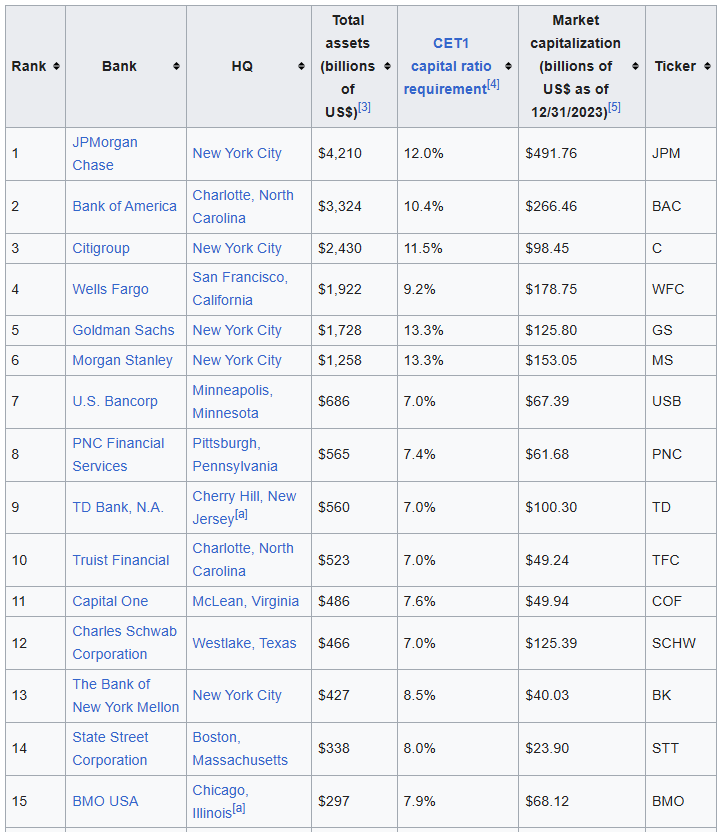The width and height of the screenshot is (721, 832).
Task: Open New York City link in Citigroup row
Action: [x=237, y=248]
